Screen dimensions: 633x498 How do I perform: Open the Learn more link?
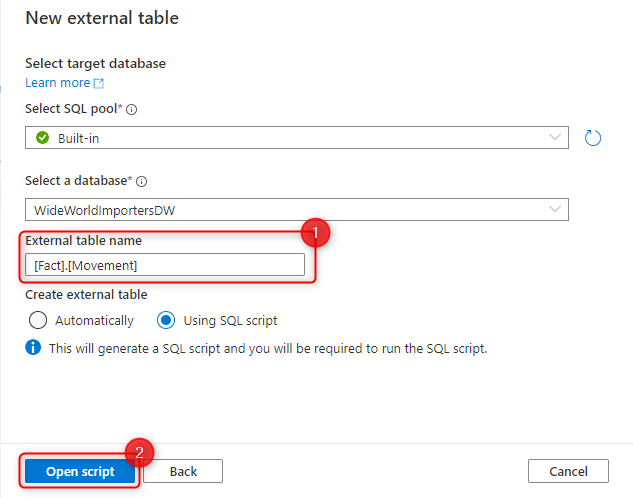pyautogui.click(x=58, y=83)
